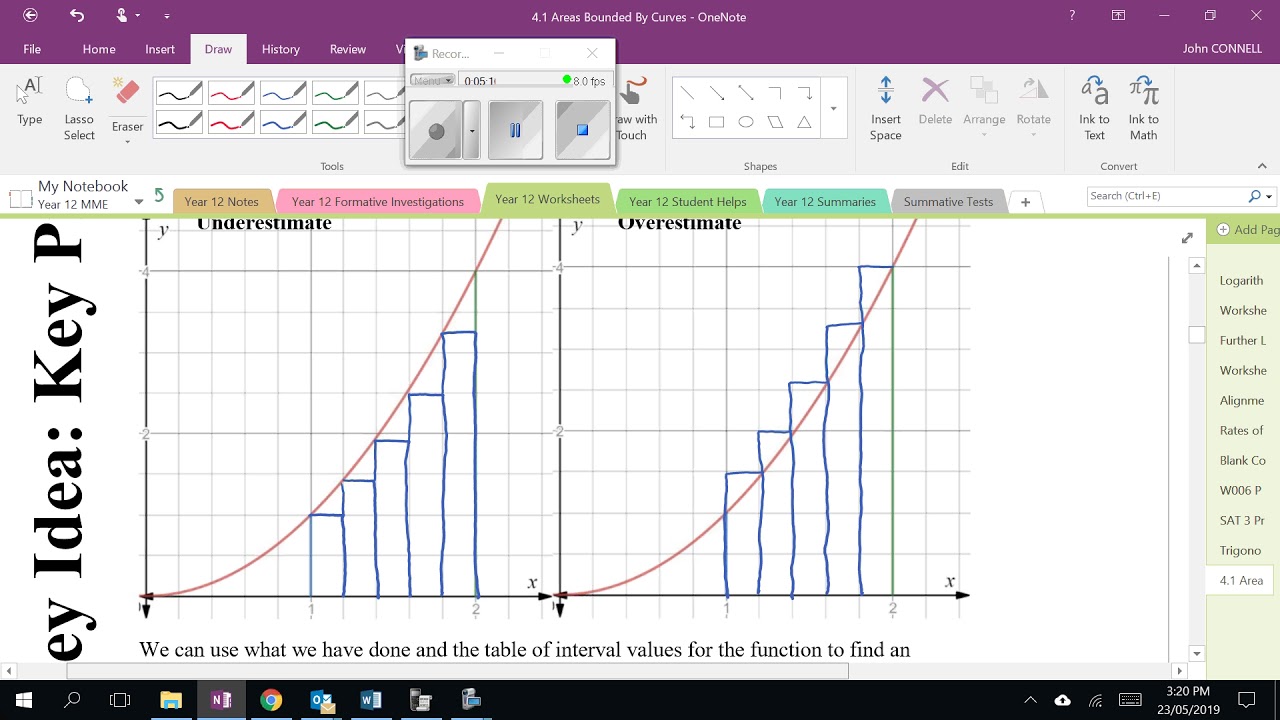Toggle Draw with Touch mode
1280x720 pixels.
coord(635,110)
